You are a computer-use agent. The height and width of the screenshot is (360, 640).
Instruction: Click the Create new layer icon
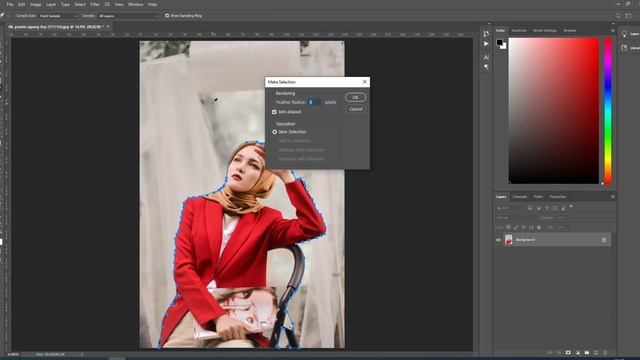click(596, 353)
